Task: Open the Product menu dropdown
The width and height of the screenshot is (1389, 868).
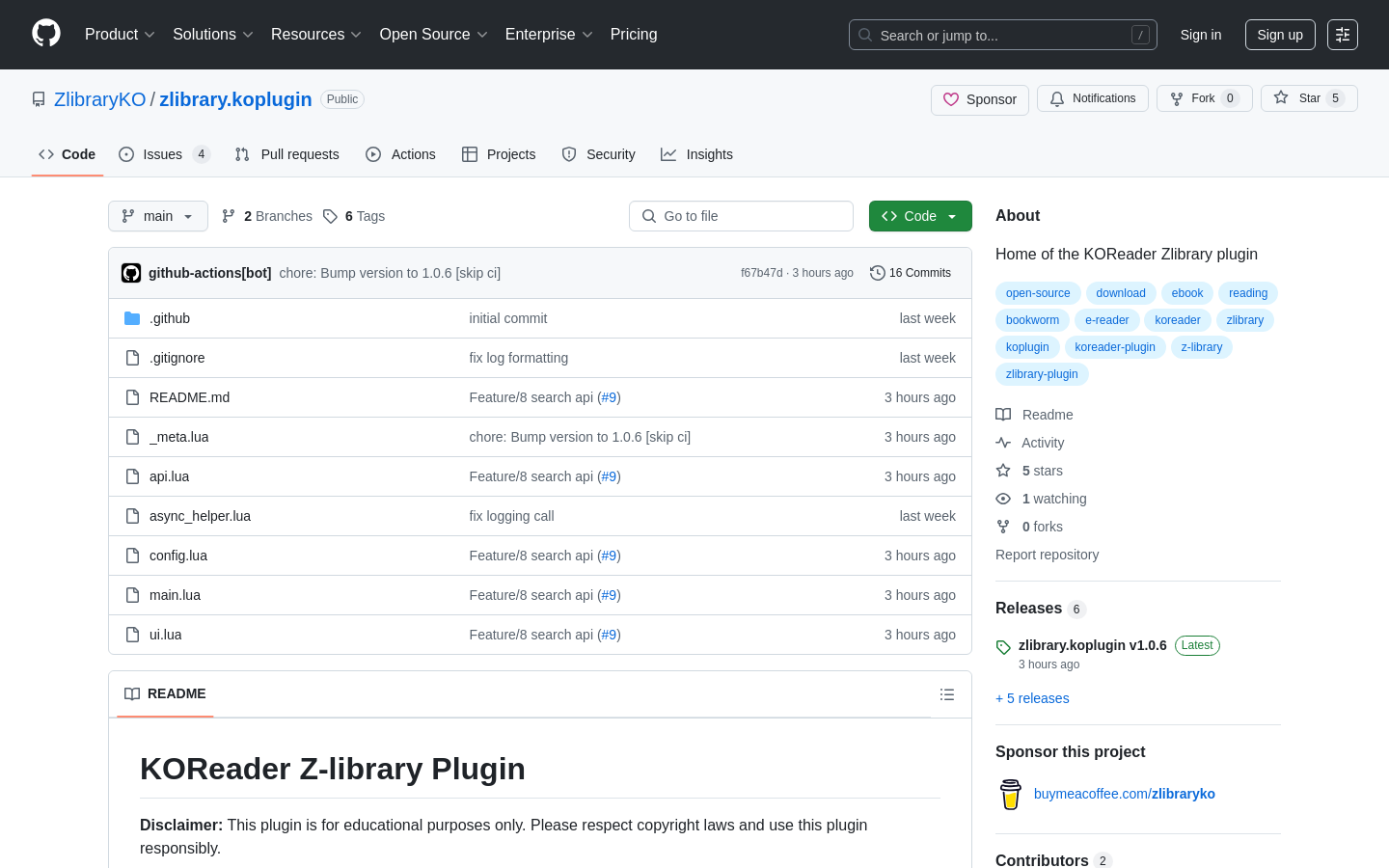Action: 120,35
